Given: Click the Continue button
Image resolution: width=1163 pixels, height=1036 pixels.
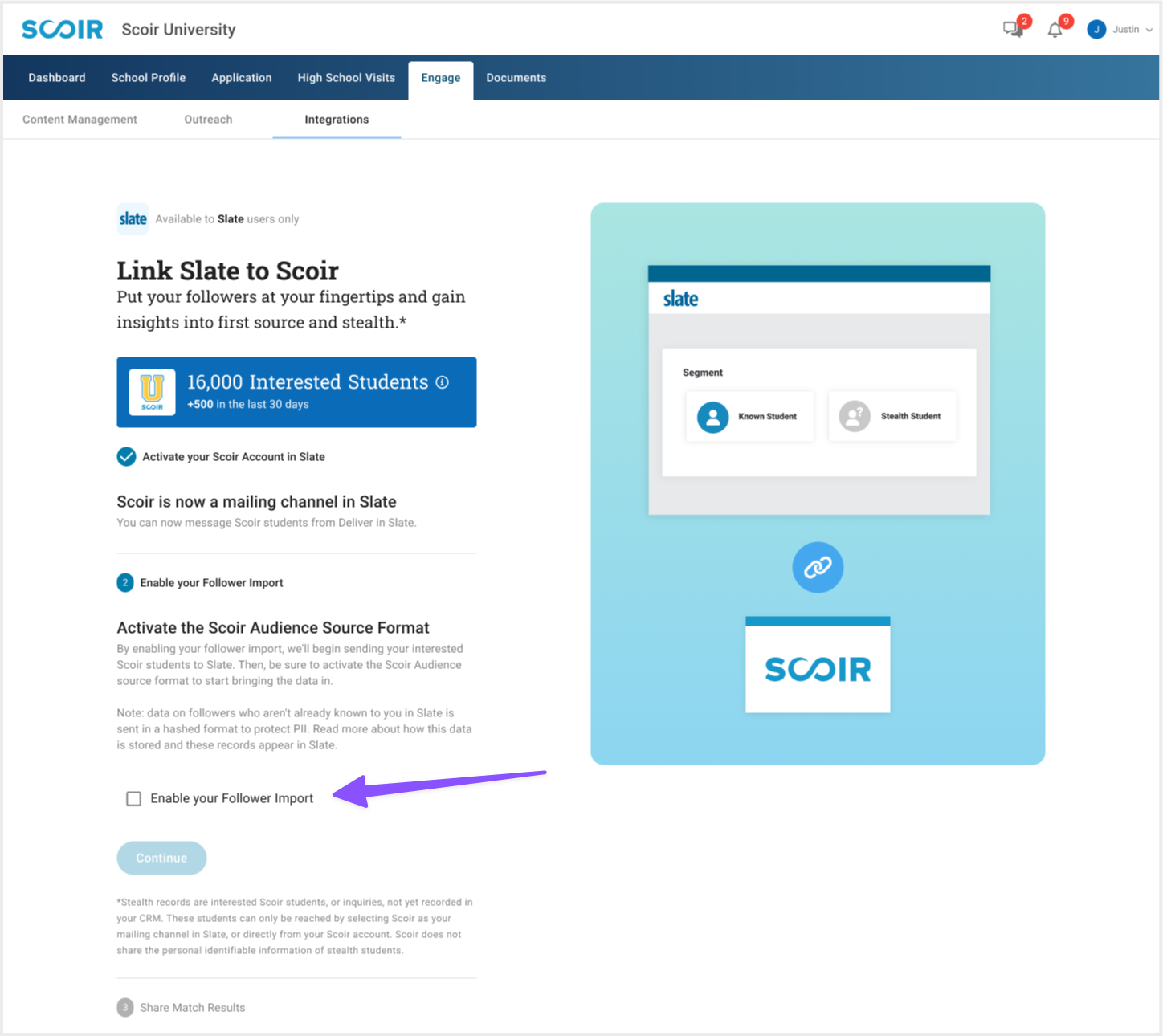Looking at the screenshot, I should 161,858.
